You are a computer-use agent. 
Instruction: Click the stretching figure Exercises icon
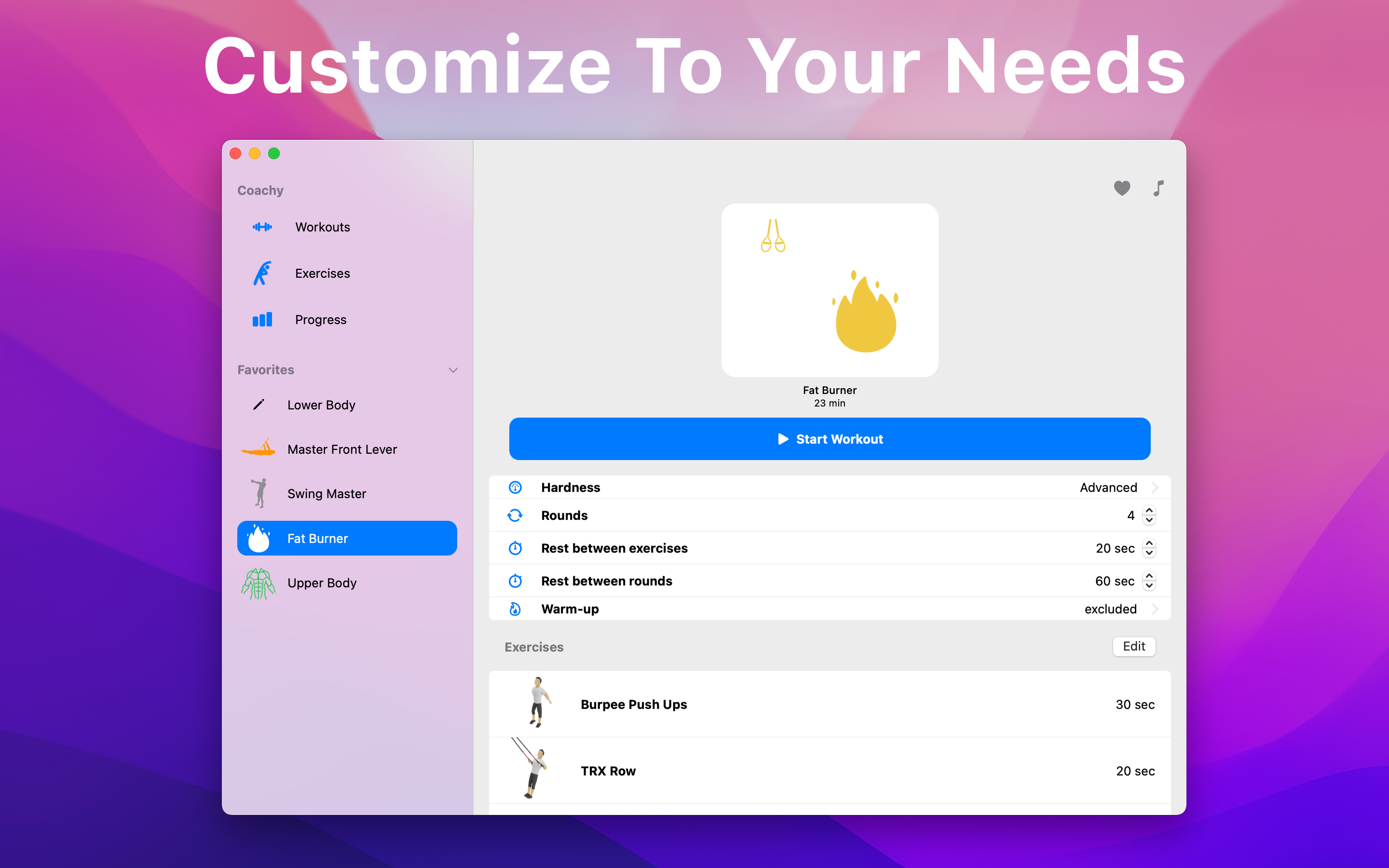click(x=262, y=273)
